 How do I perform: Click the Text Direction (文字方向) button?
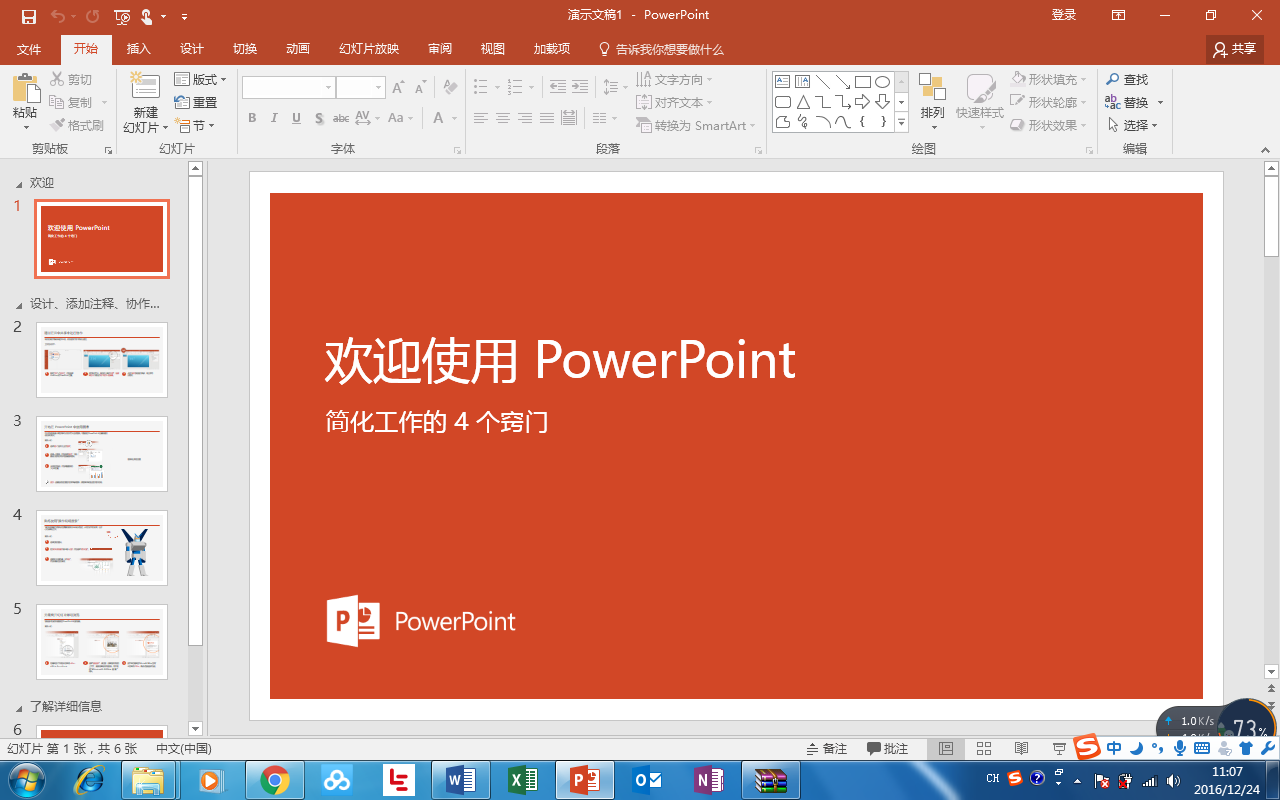click(x=675, y=79)
